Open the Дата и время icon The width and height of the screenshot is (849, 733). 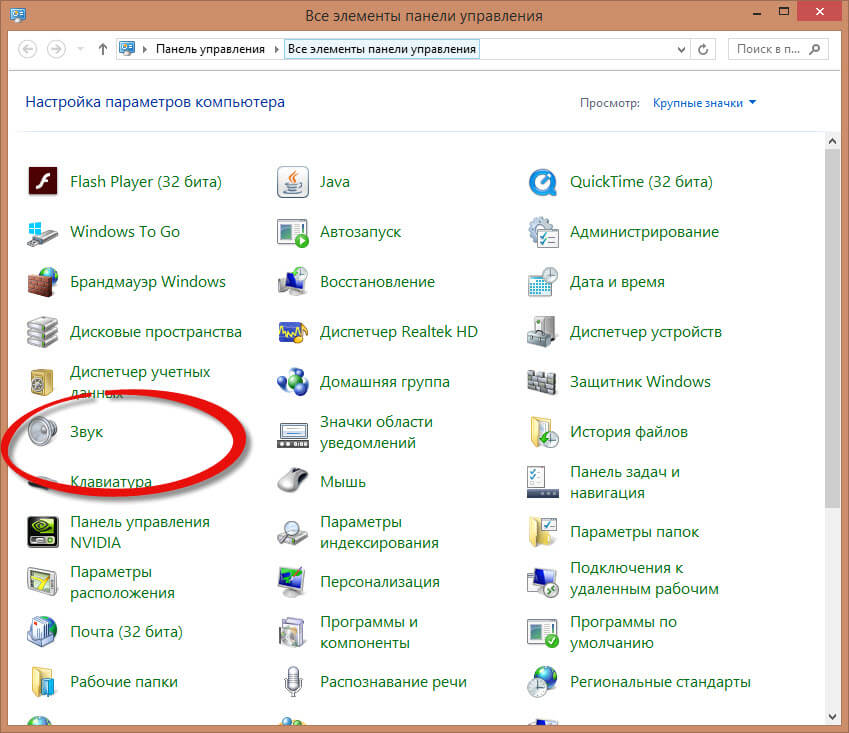coord(542,282)
